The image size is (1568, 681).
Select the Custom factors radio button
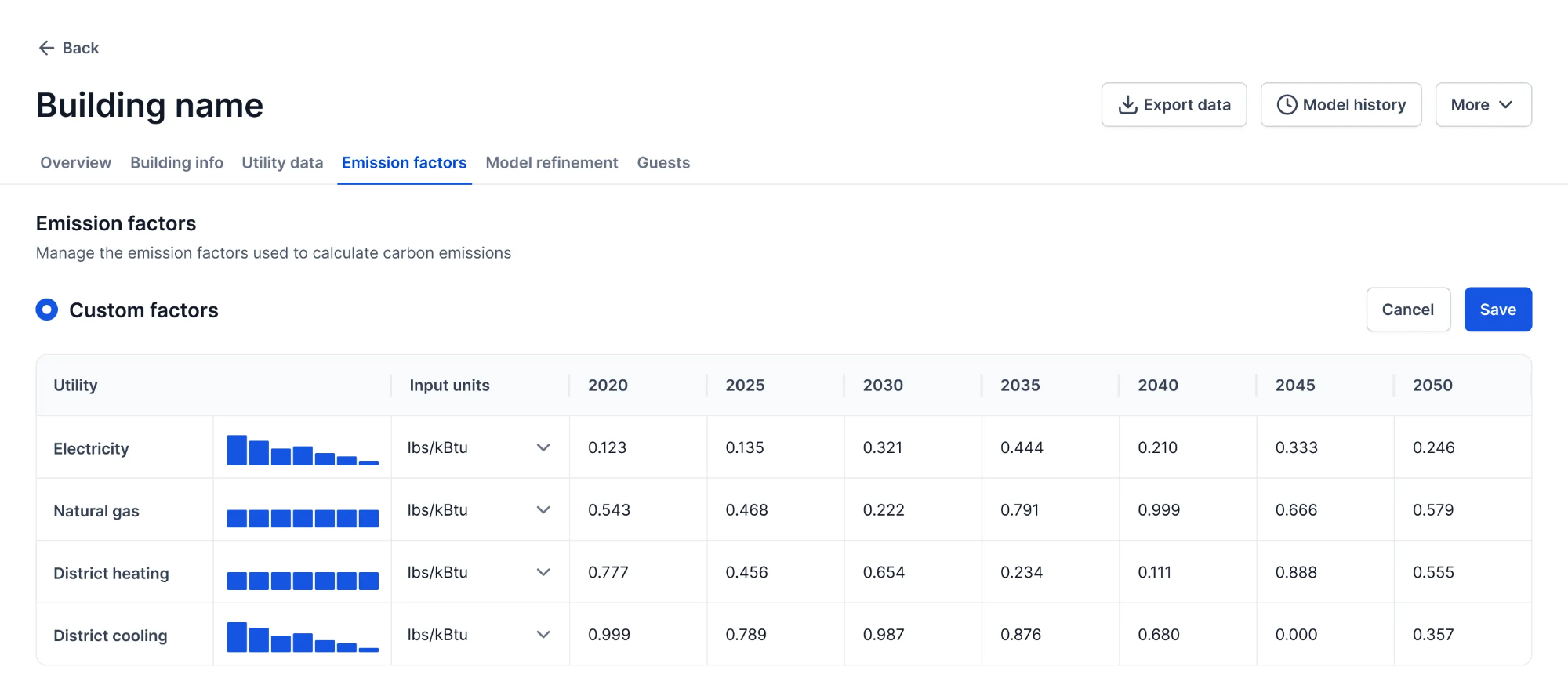tap(47, 310)
